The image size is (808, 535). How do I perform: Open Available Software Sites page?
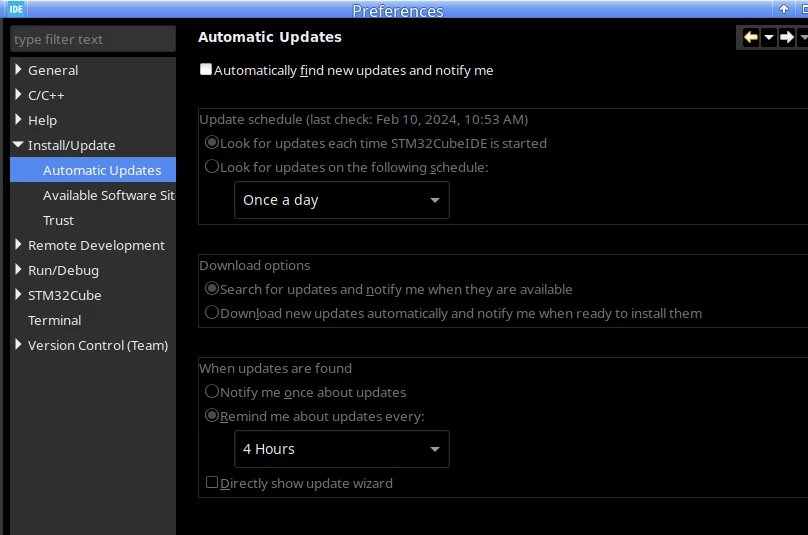[x=109, y=195]
